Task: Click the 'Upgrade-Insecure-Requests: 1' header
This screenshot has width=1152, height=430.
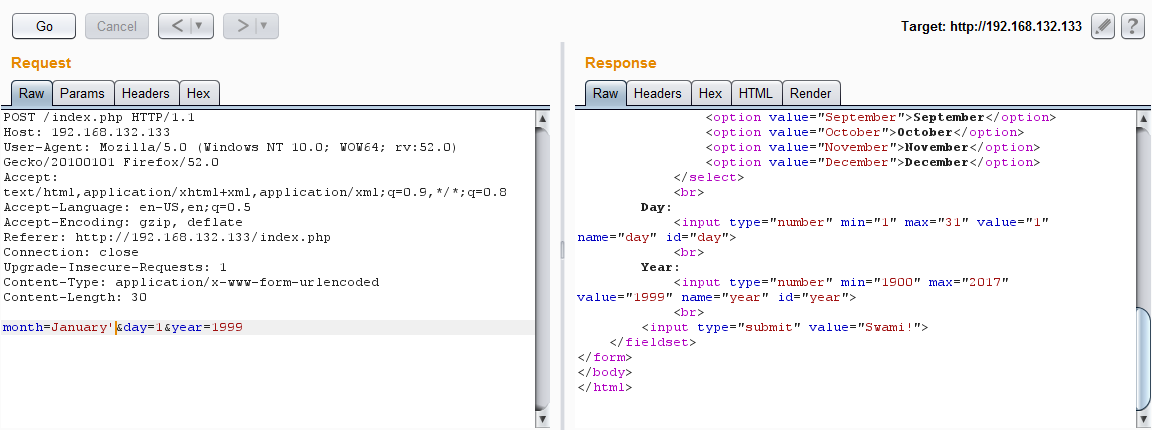Action: (115, 267)
